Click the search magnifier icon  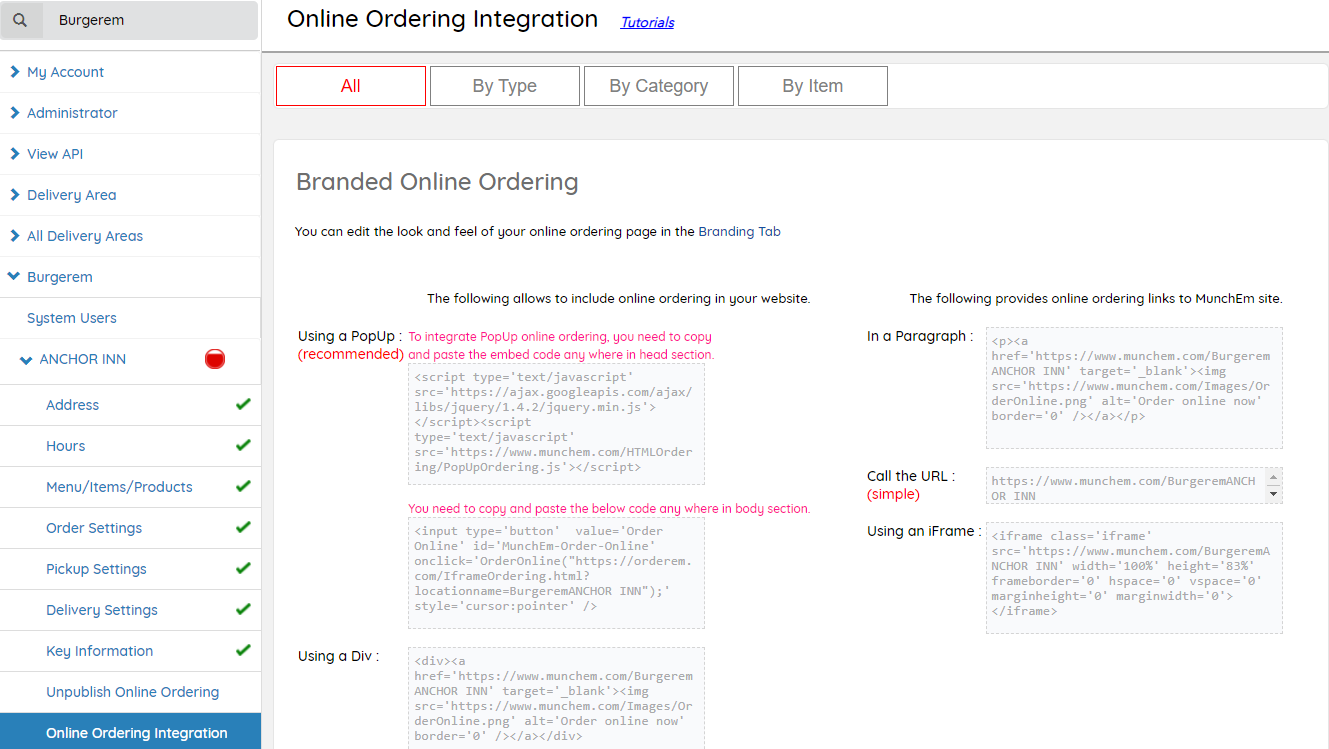pyautogui.click(x=20, y=20)
